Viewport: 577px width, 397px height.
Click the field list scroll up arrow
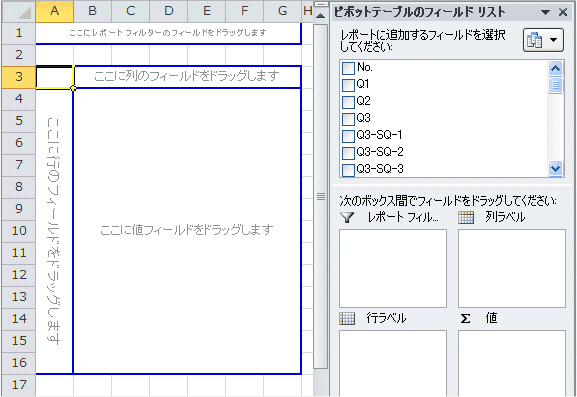pos(555,68)
